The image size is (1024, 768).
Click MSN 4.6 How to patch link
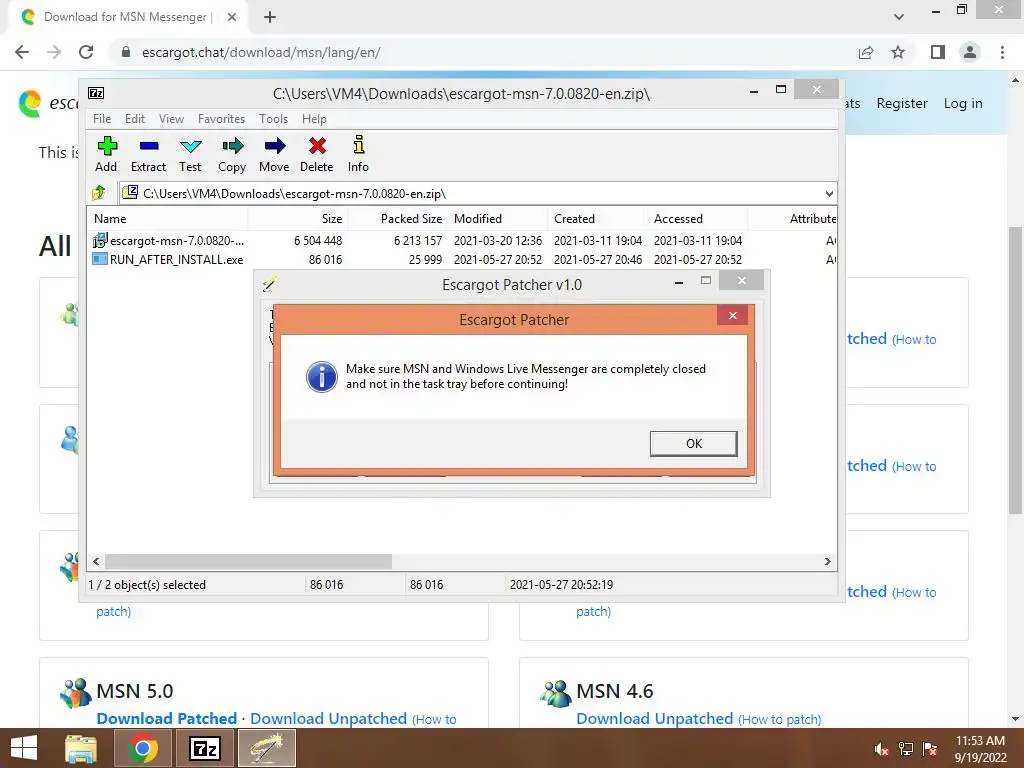[780, 719]
